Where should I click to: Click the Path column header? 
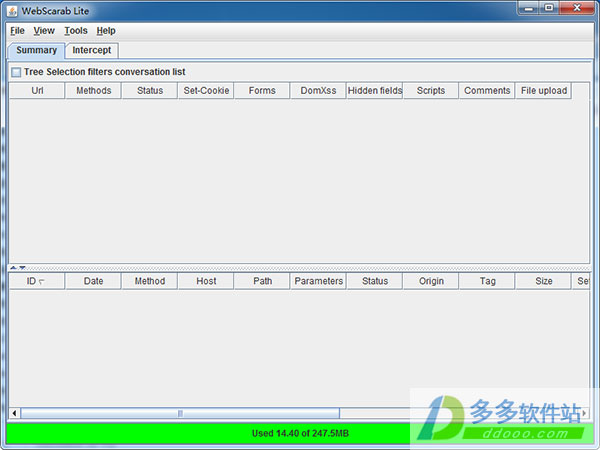point(262,281)
